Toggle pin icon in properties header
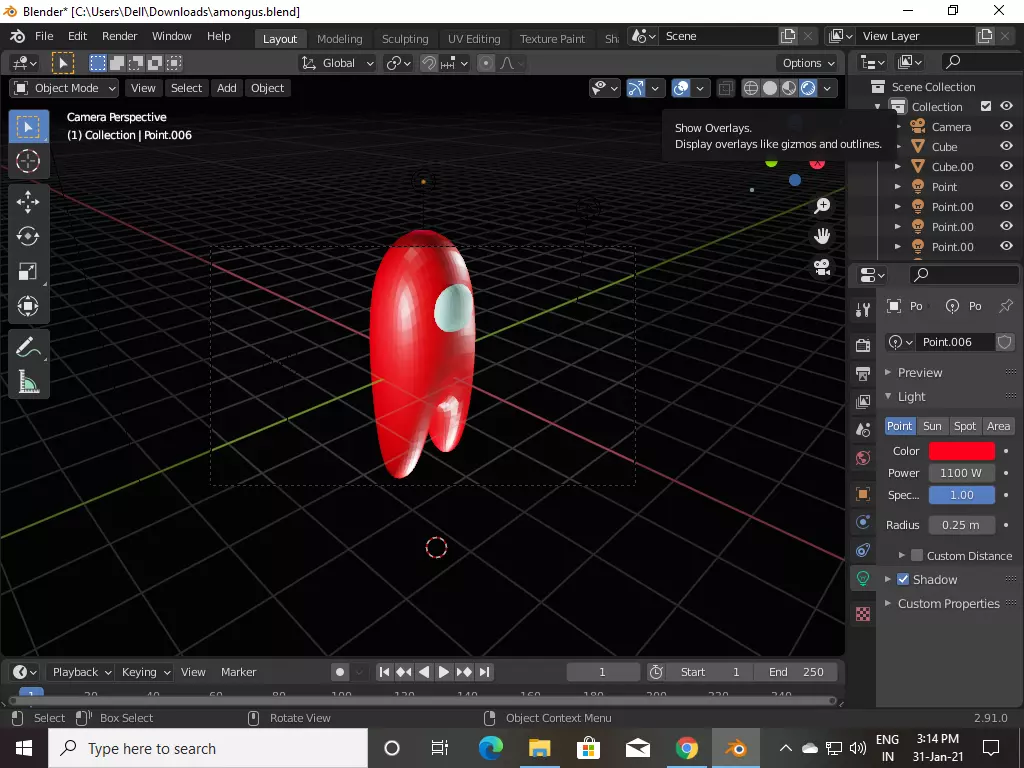1024x768 pixels. coord(1006,306)
